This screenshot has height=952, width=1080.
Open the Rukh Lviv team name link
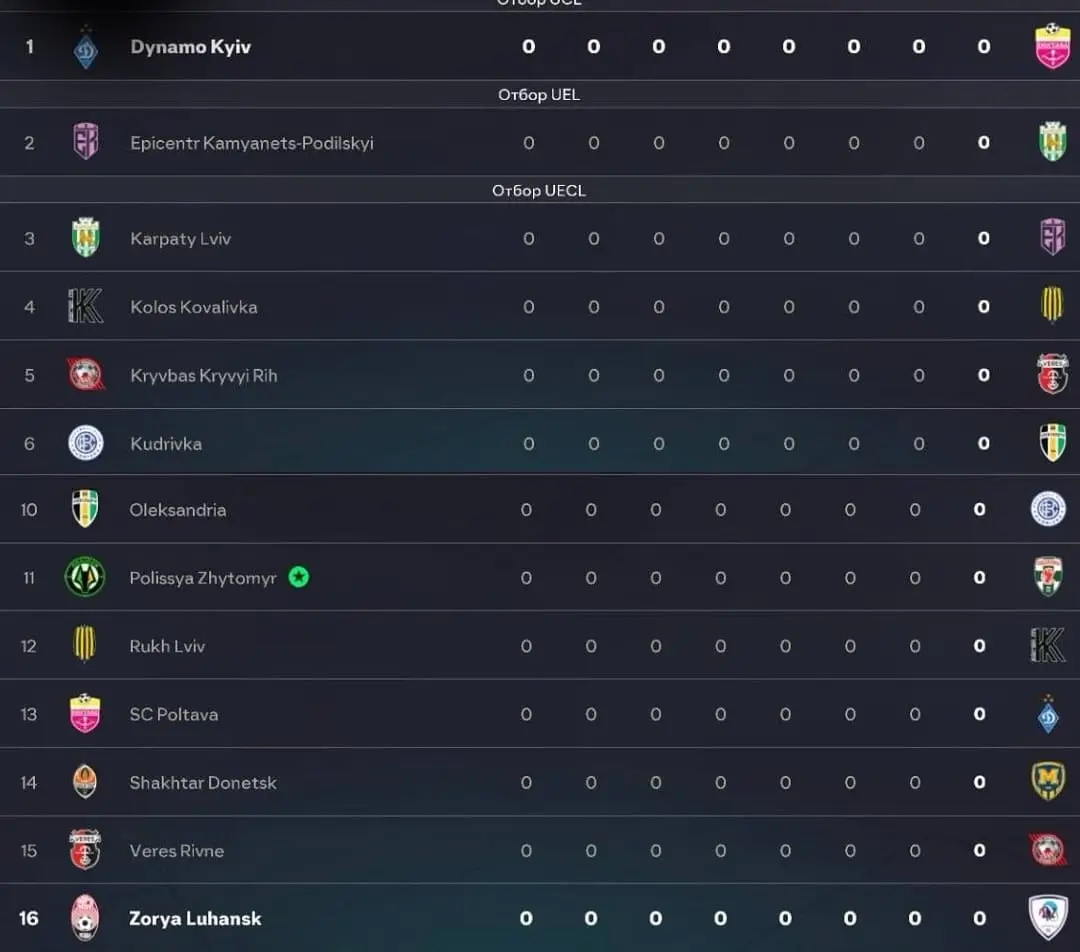(x=167, y=646)
